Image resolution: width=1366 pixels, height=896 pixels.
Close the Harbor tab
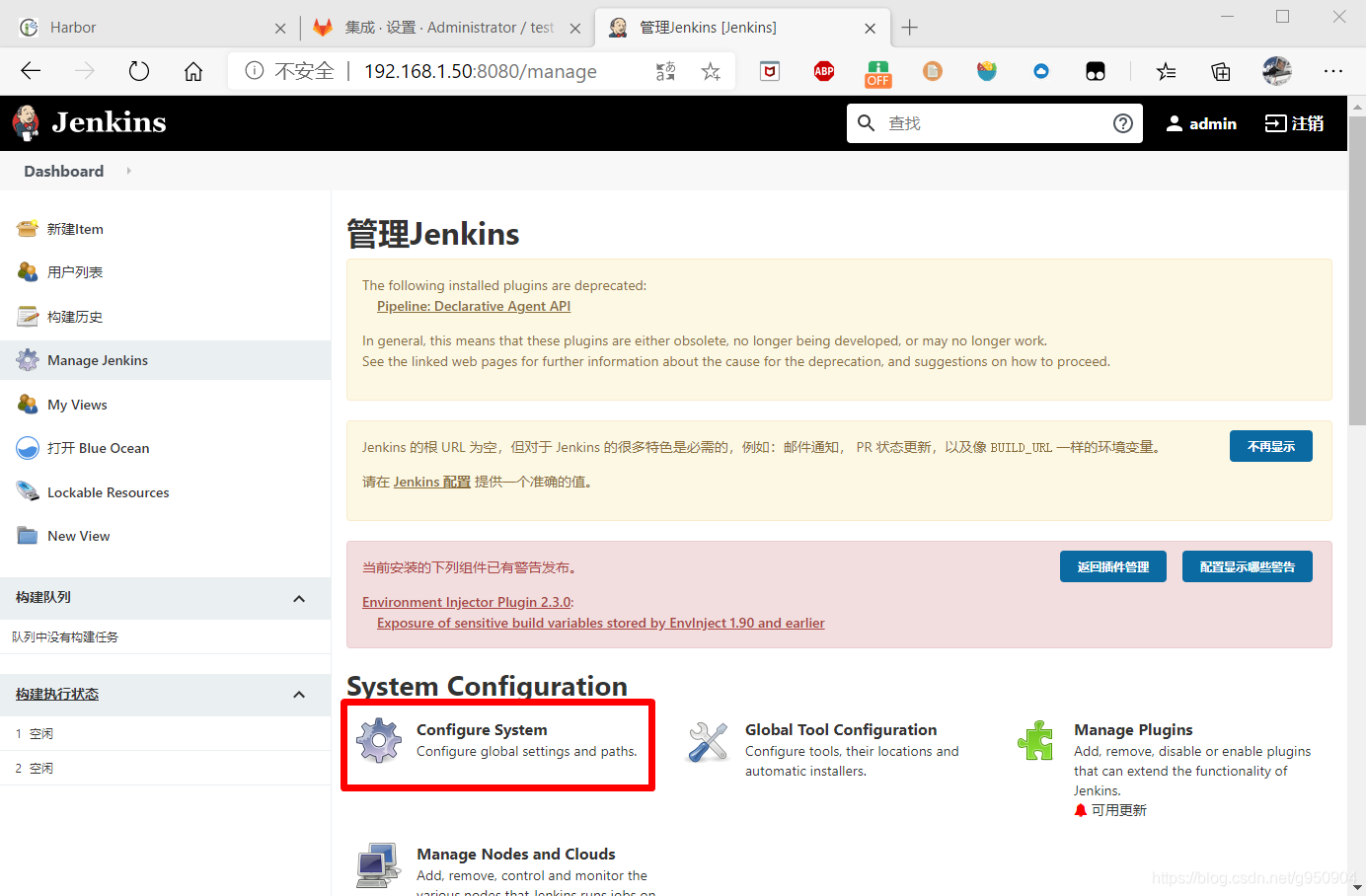pos(280,29)
